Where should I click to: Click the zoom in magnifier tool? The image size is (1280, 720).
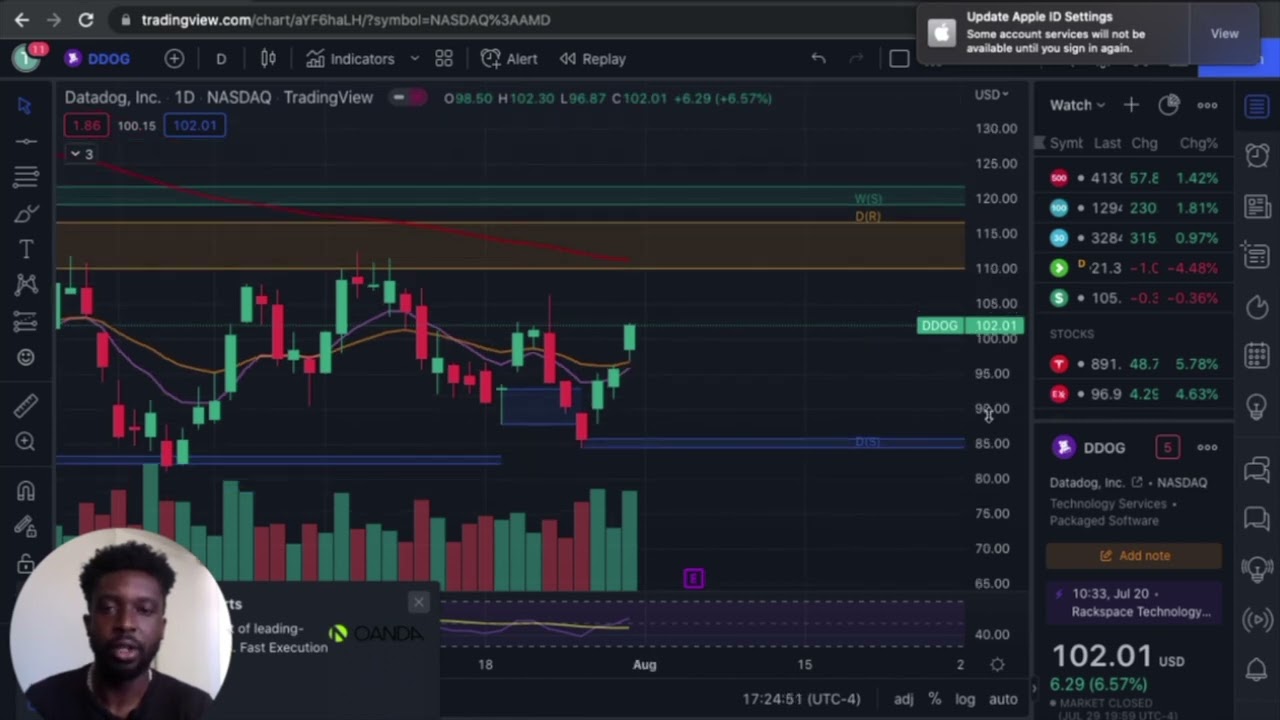[x=25, y=441]
